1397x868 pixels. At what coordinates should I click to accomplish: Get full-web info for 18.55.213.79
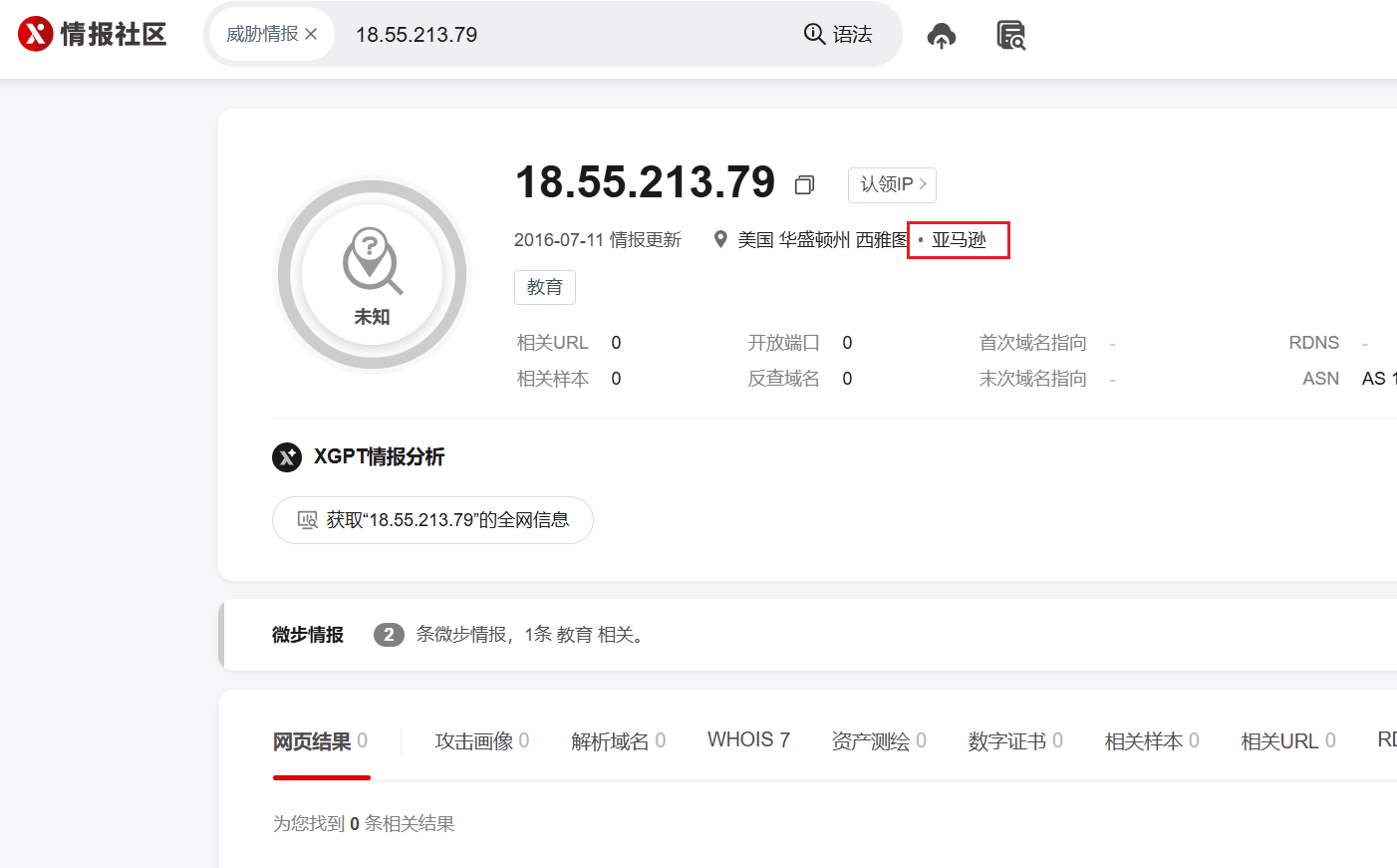[x=432, y=520]
